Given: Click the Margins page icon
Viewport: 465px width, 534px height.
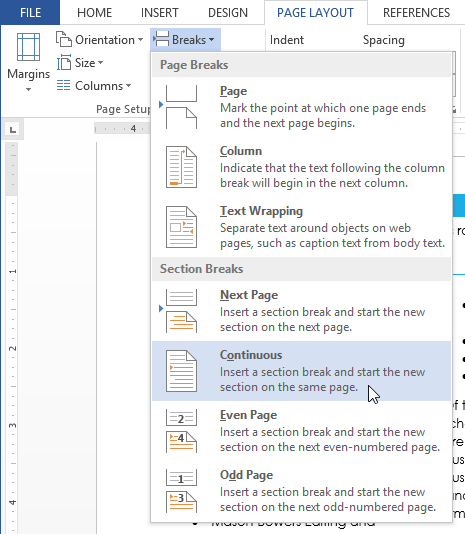Looking at the screenshot, I should point(28,47).
